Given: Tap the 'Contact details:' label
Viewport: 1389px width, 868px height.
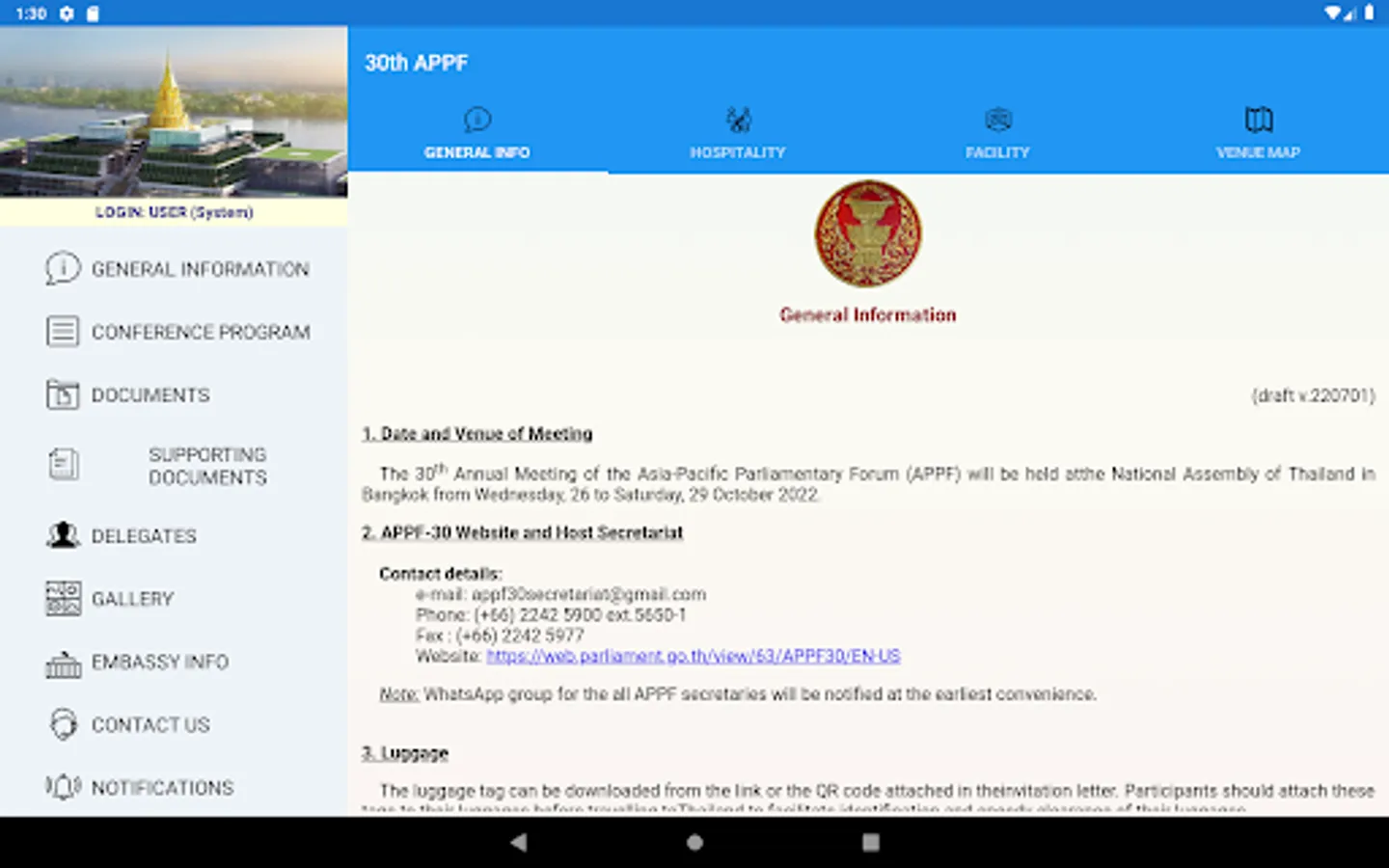Looking at the screenshot, I should click(440, 574).
